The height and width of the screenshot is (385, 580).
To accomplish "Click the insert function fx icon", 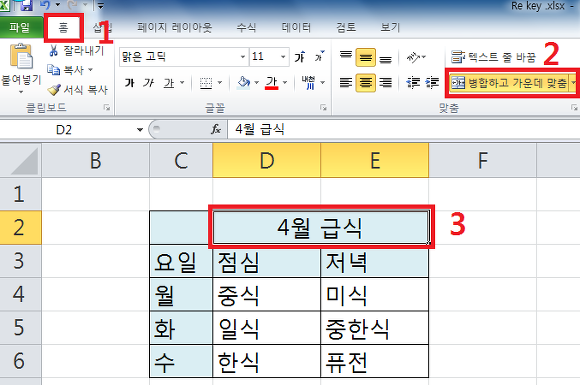I will [x=216, y=129].
